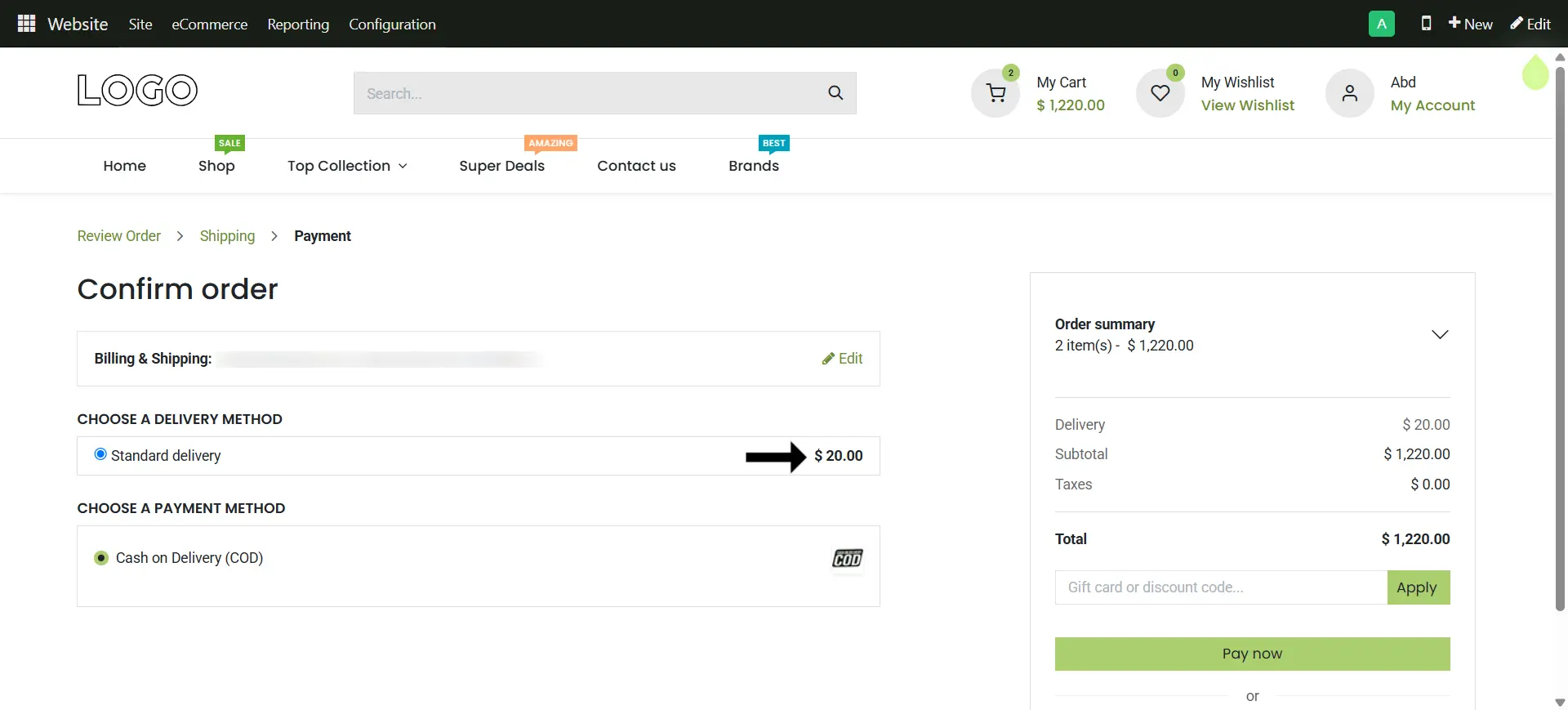The image size is (1568, 710).
Task: Select Standard delivery radio button
Action: tap(100, 454)
